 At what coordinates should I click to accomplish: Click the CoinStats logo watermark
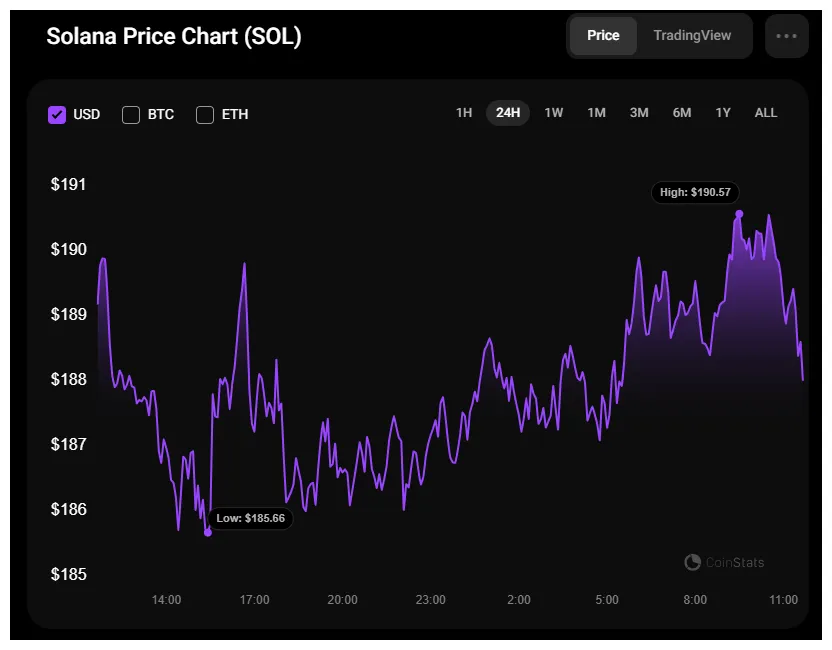[723, 562]
